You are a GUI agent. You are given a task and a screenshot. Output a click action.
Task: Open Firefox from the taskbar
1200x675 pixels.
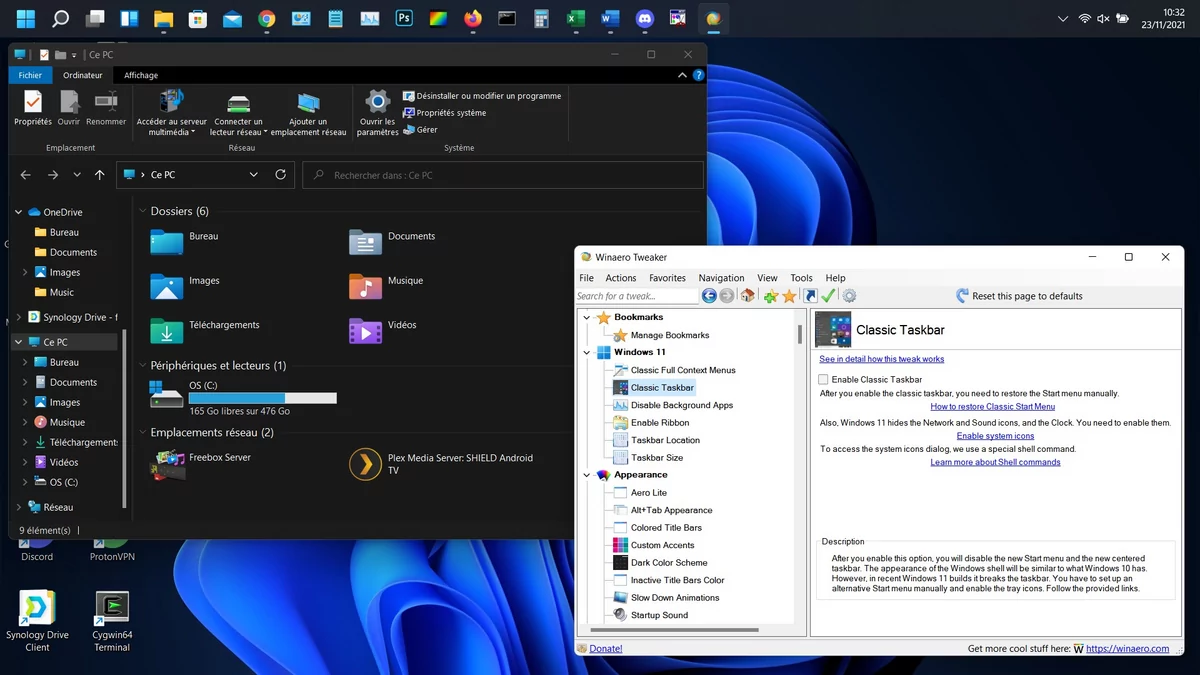[x=473, y=18]
